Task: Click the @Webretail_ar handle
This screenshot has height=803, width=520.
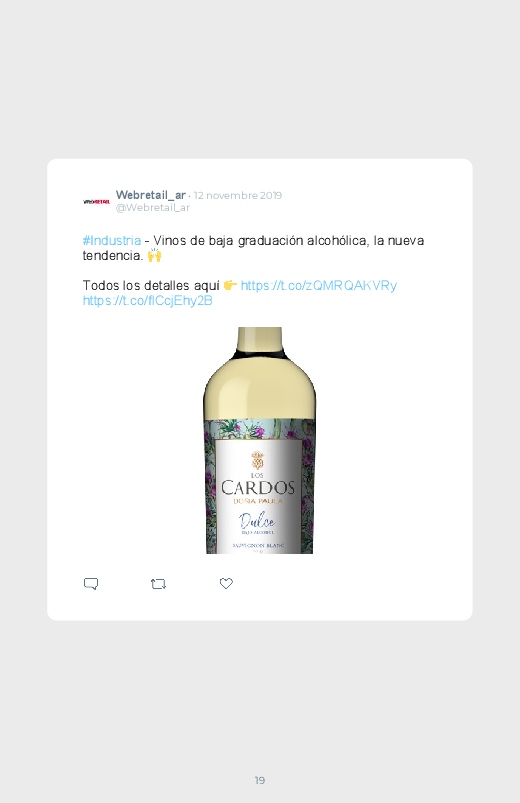Action: click(153, 207)
